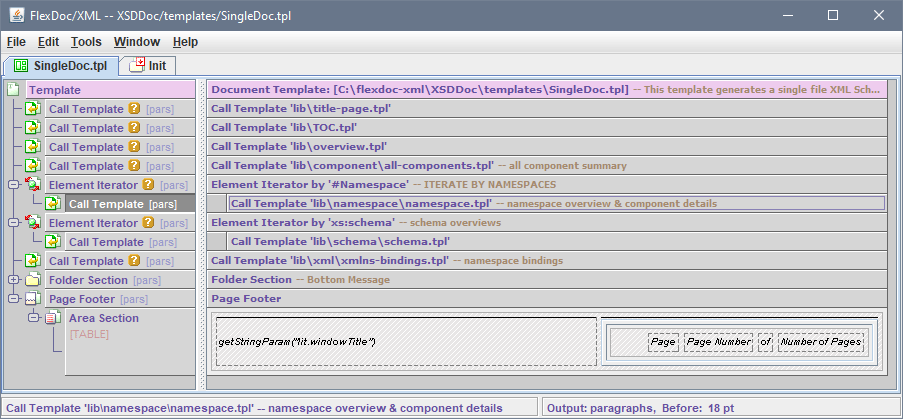Select Call Template 'lib\xml\xmlns-bindings.tpl' row
The height and width of the screenshot is (419, 903).
click(x=547, y=261)
